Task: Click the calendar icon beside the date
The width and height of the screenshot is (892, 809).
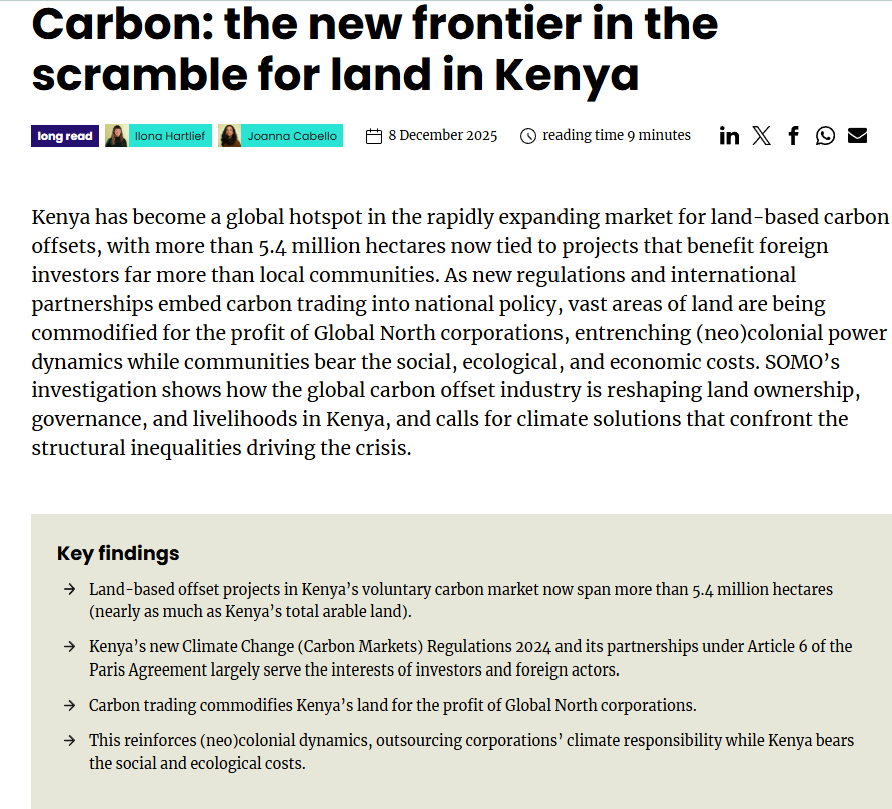Action: (374, 136)
